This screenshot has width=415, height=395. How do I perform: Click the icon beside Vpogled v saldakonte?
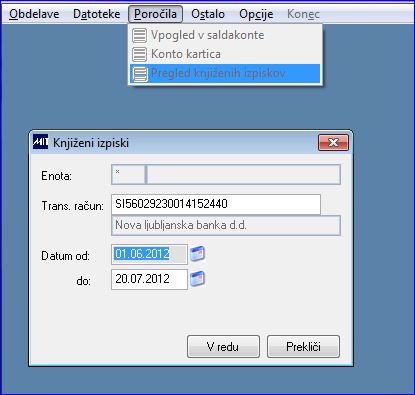pos(139,35)
